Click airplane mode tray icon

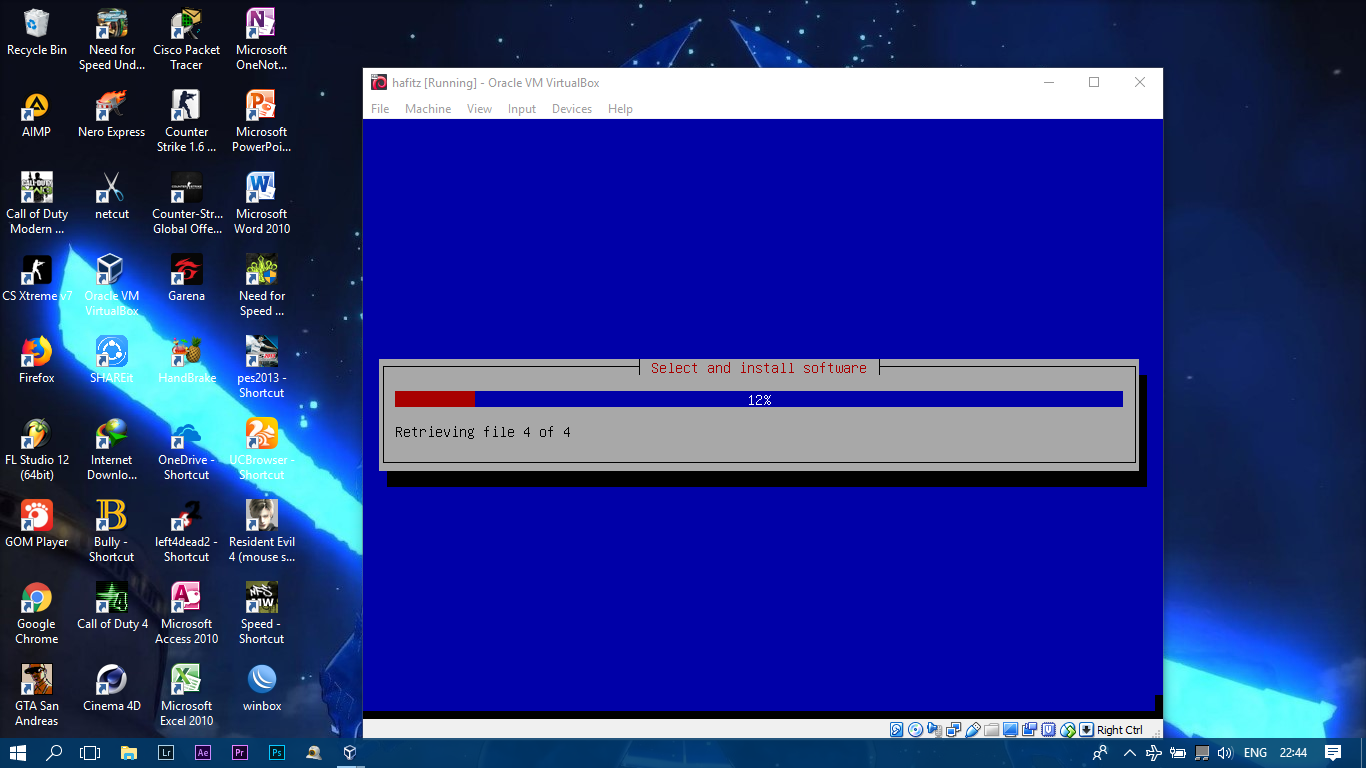(x=1153, y=753)
